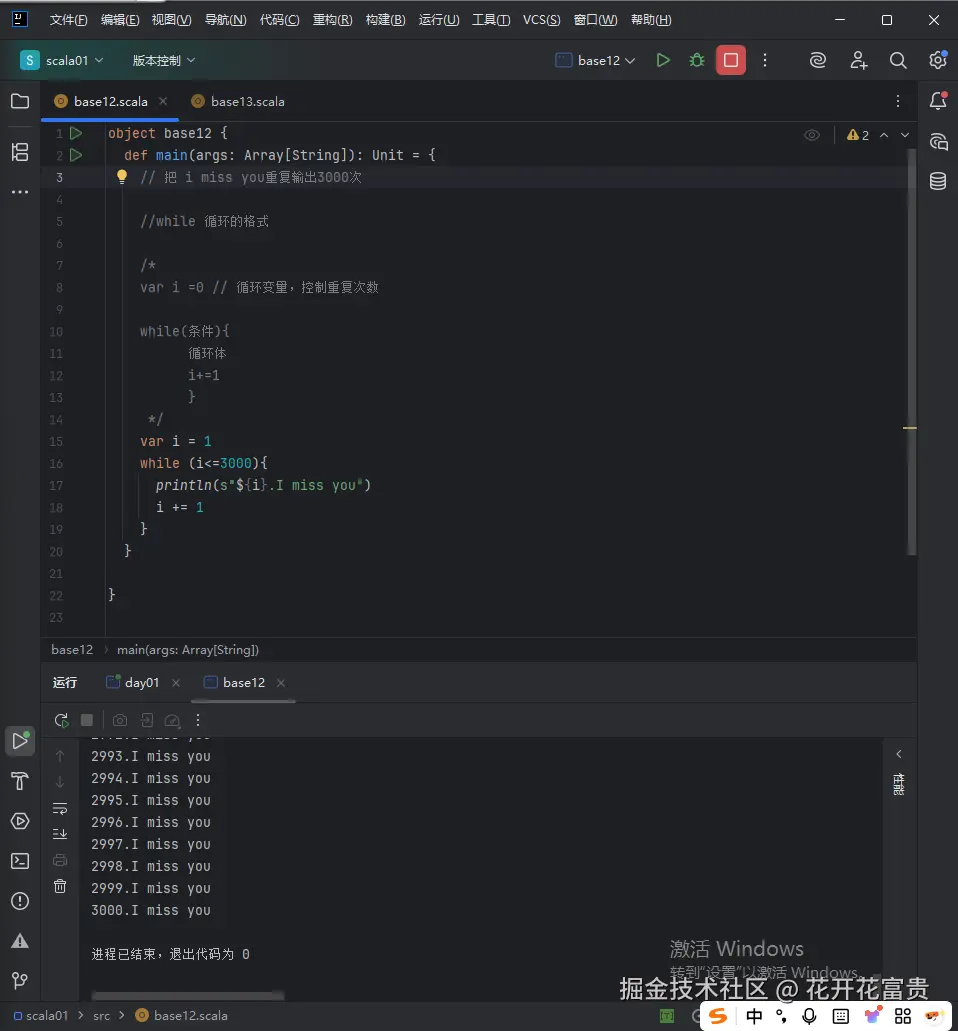Open the base12 run configuration dropdown
Image resolution: width=958 pixels, height=1031 pixels.
coord(595,60)
